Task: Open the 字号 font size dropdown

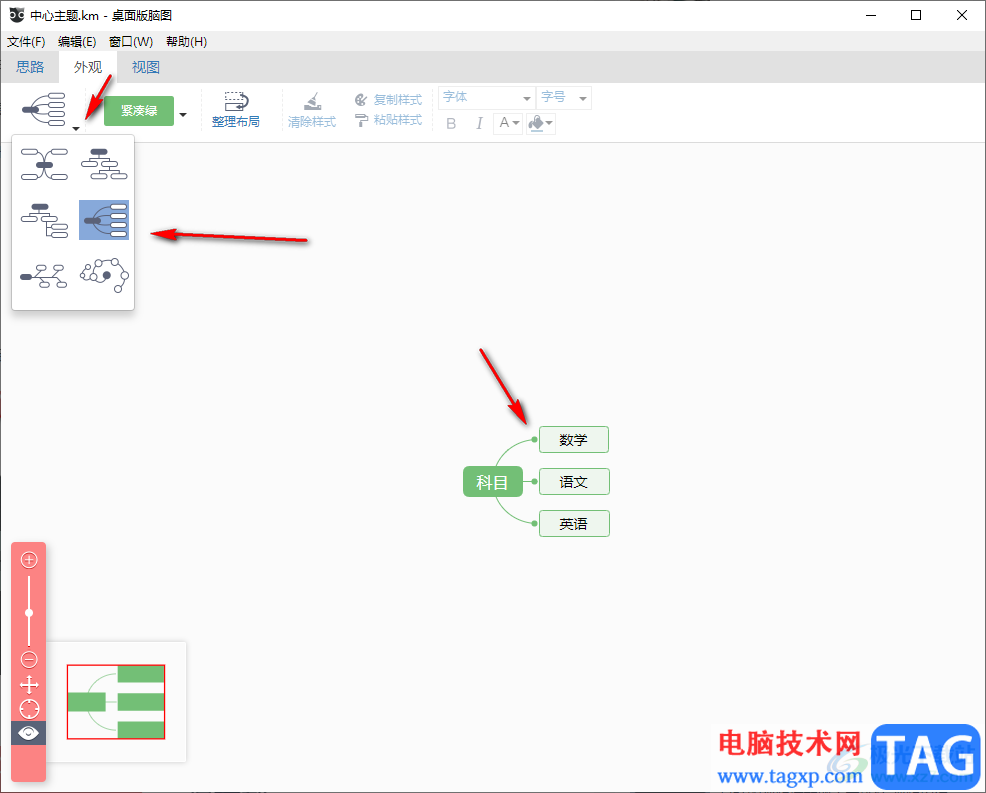Action: [564, 97]
